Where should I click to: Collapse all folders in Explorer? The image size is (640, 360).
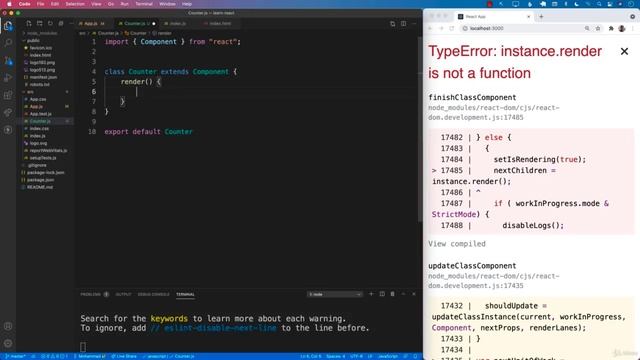61,24
